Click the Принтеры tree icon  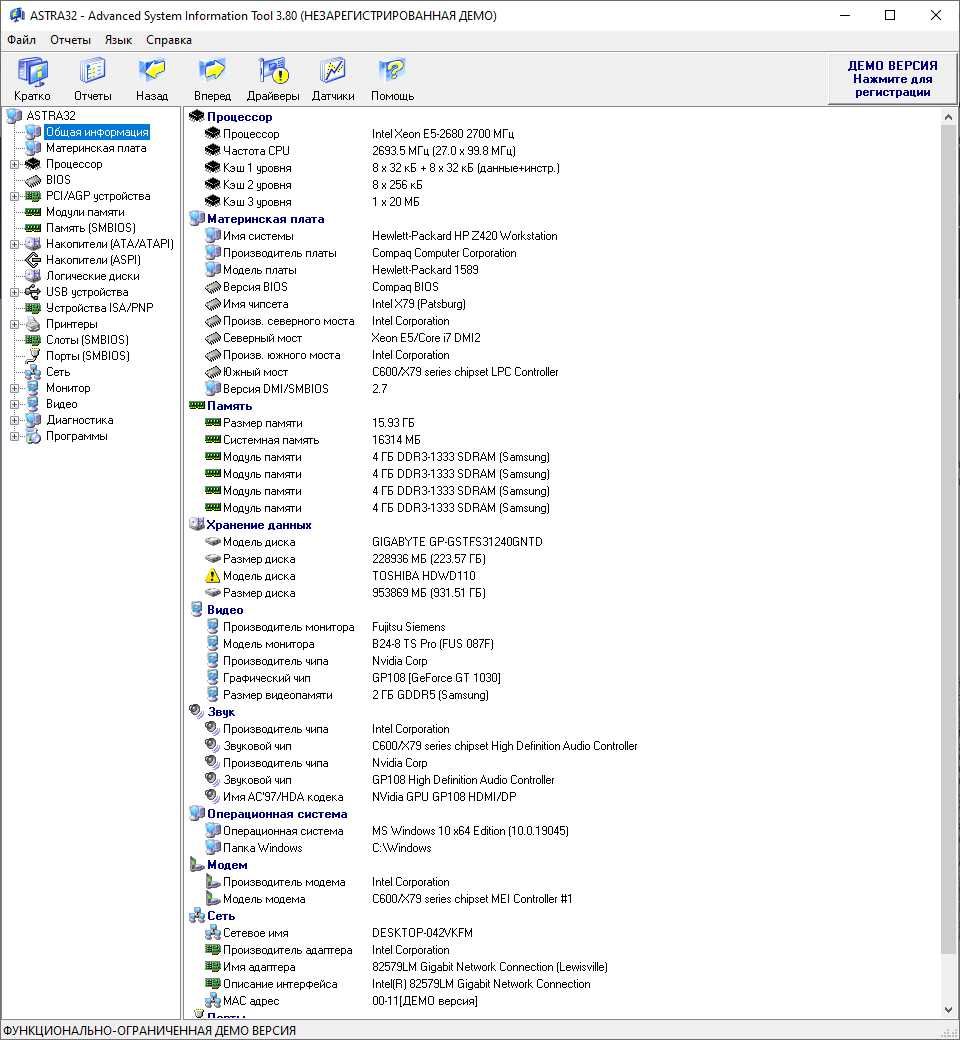33,324
